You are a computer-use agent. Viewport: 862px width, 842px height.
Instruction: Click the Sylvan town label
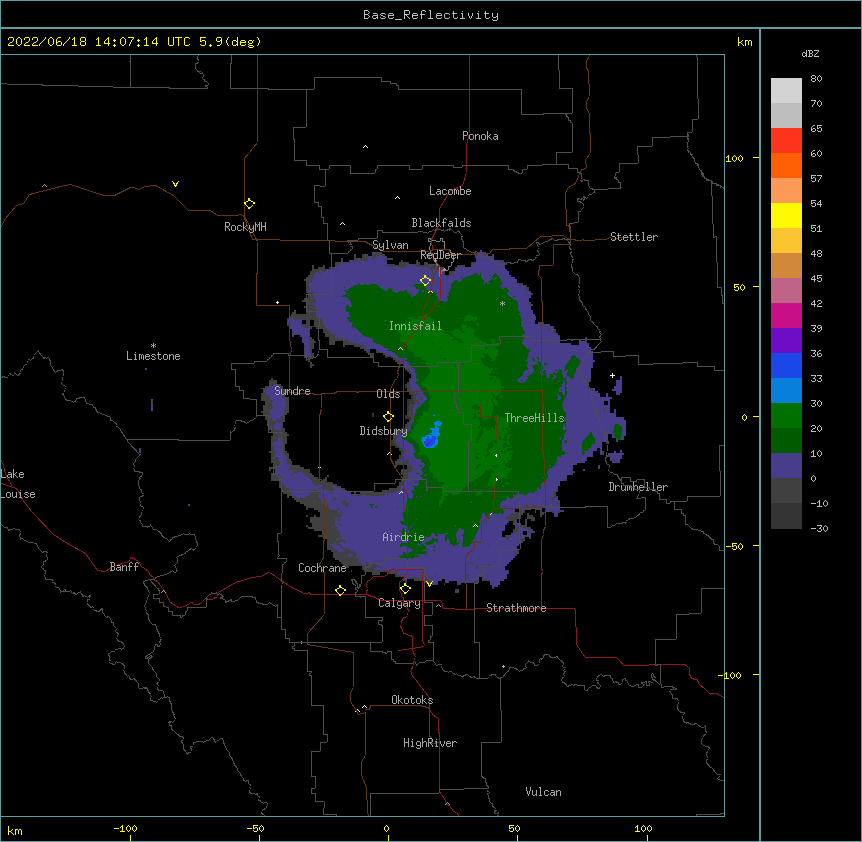390,245
